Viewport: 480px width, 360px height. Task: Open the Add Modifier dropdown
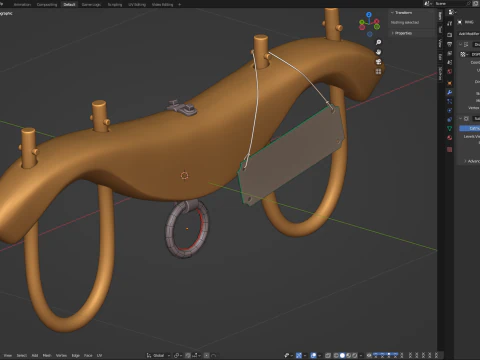pos(469,34)
